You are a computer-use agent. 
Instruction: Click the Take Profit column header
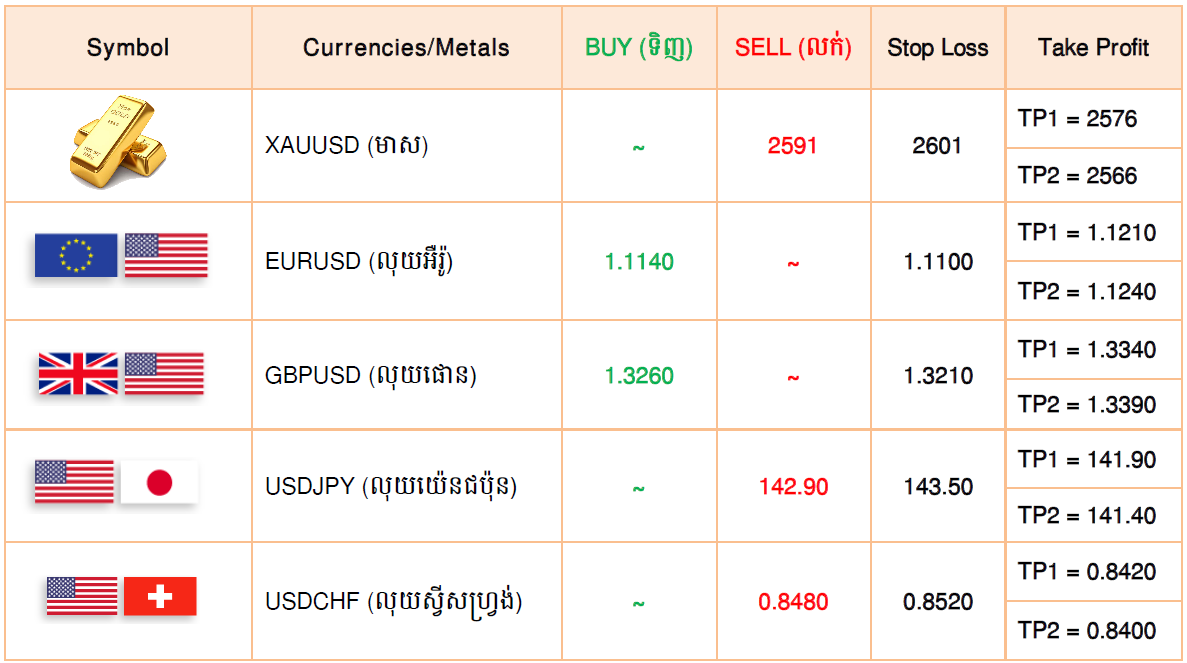pos(1093,48)
